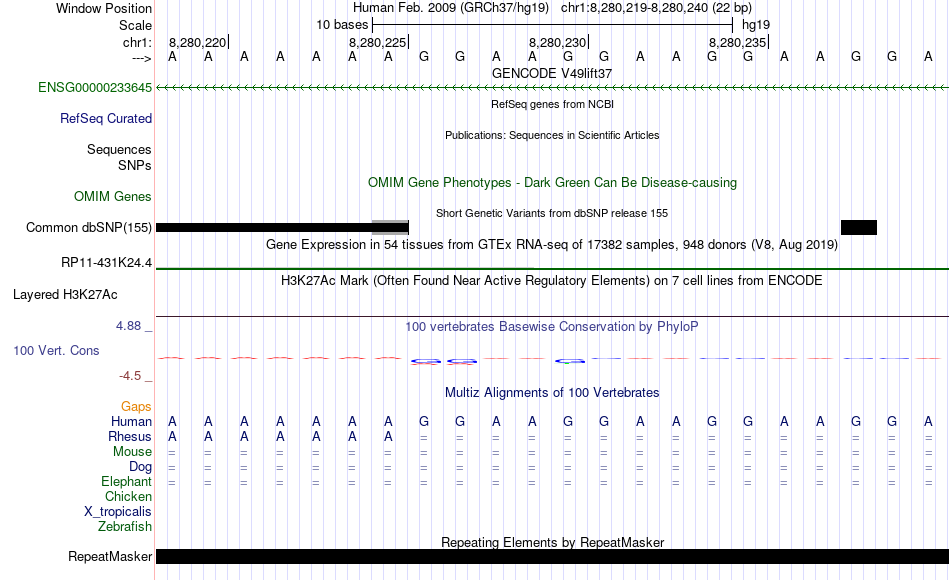950x580 pixels.
Task: Click the ENSG00000233645 gene label
Action: (95, 87)
